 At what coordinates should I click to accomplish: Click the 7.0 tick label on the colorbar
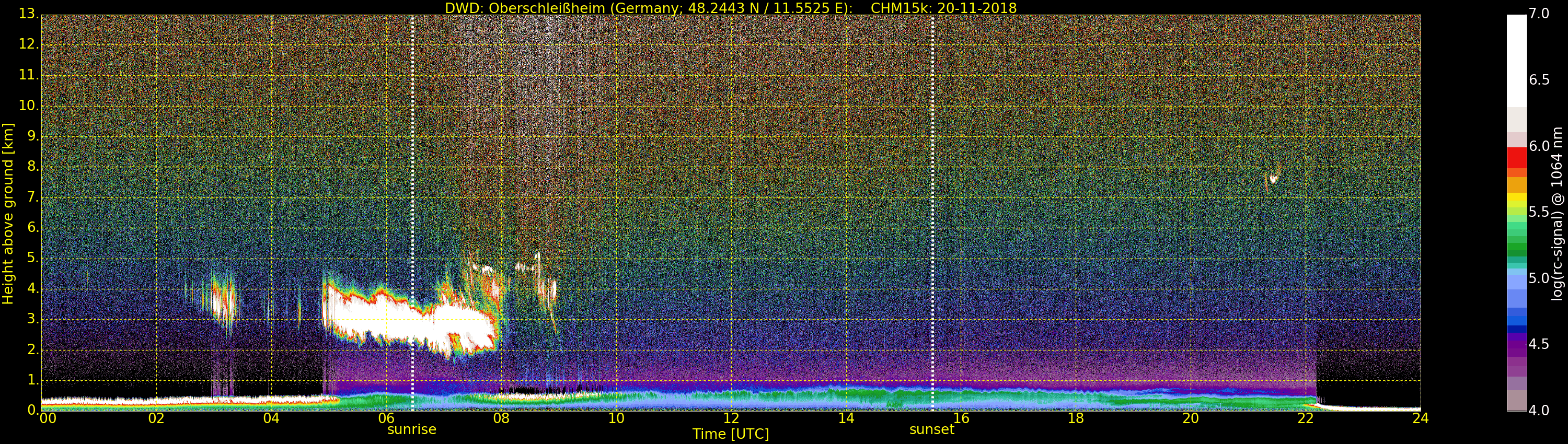1539,14
